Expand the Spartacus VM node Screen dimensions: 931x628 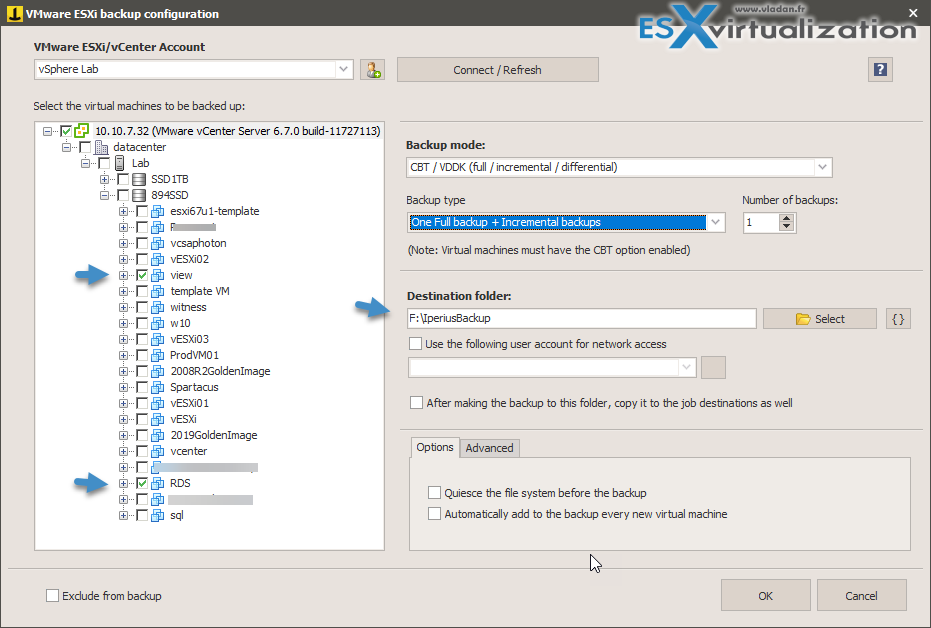click(x=124, y=388)
